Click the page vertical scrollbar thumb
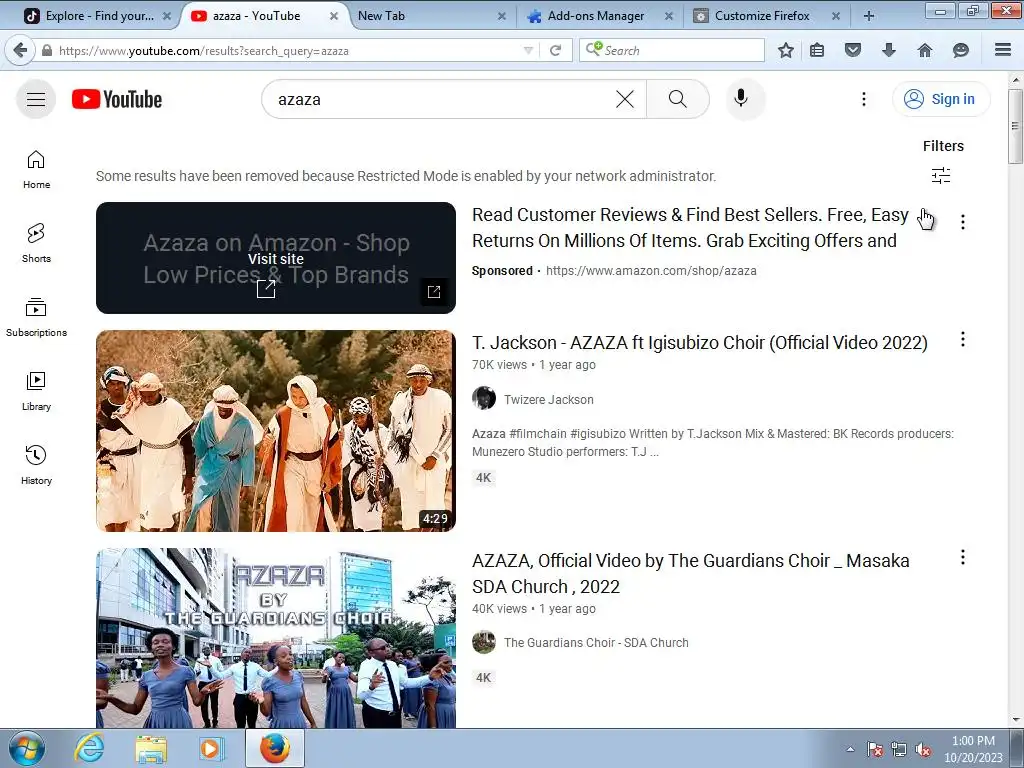Screen dimensions: 1024x768 tap(1015, 126)
